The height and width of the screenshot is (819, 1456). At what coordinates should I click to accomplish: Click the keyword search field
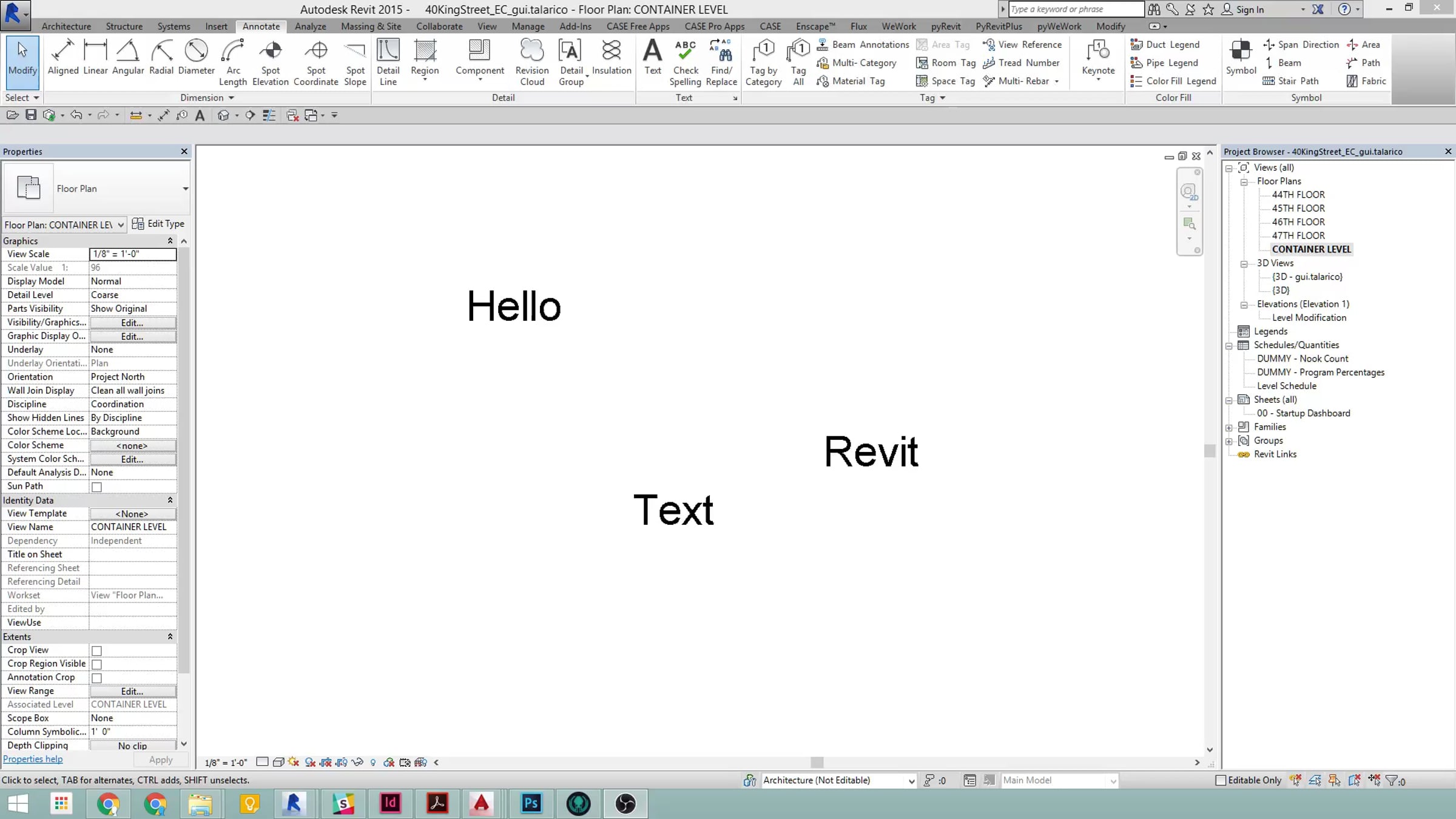click(x=1076, y=9)
